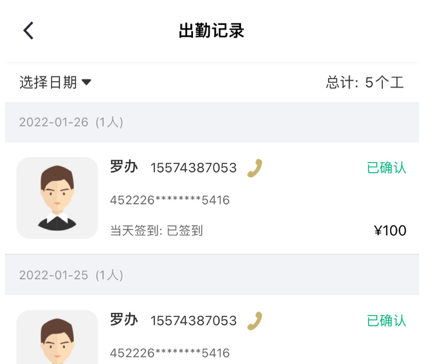The width and height of the screenshot is (436, 364).
Task: Call 罗办 from the 2022-01-26 record
Action: 255,168
